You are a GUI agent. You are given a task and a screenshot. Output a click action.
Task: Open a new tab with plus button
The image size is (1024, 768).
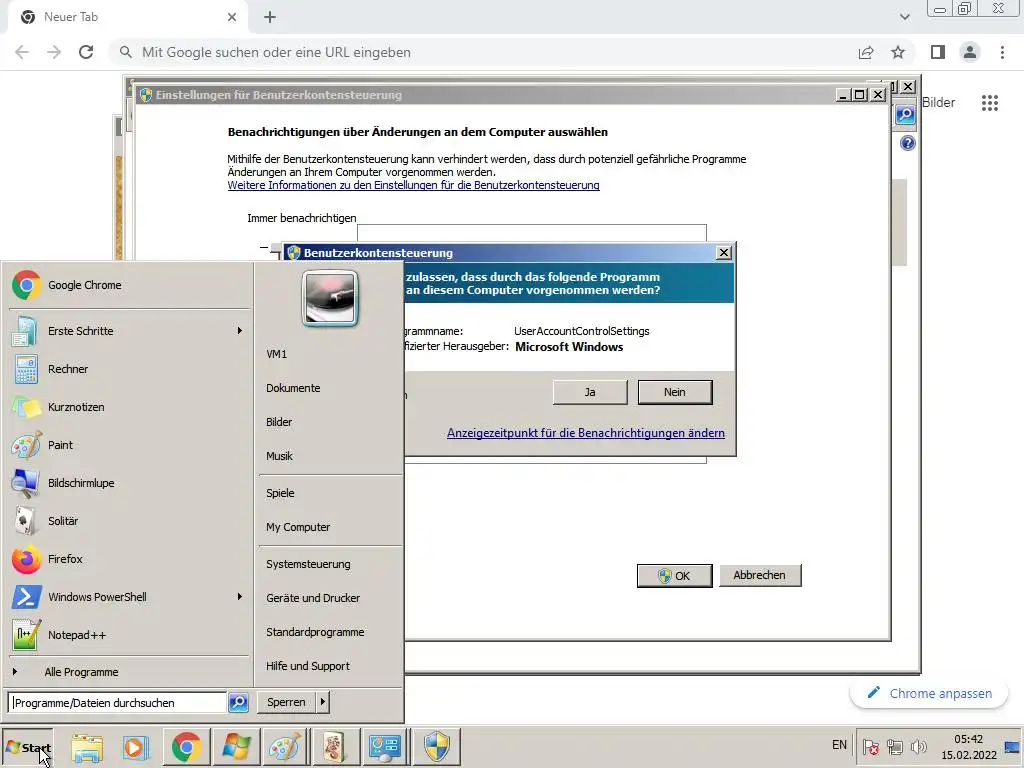click(x=270, y=18)
